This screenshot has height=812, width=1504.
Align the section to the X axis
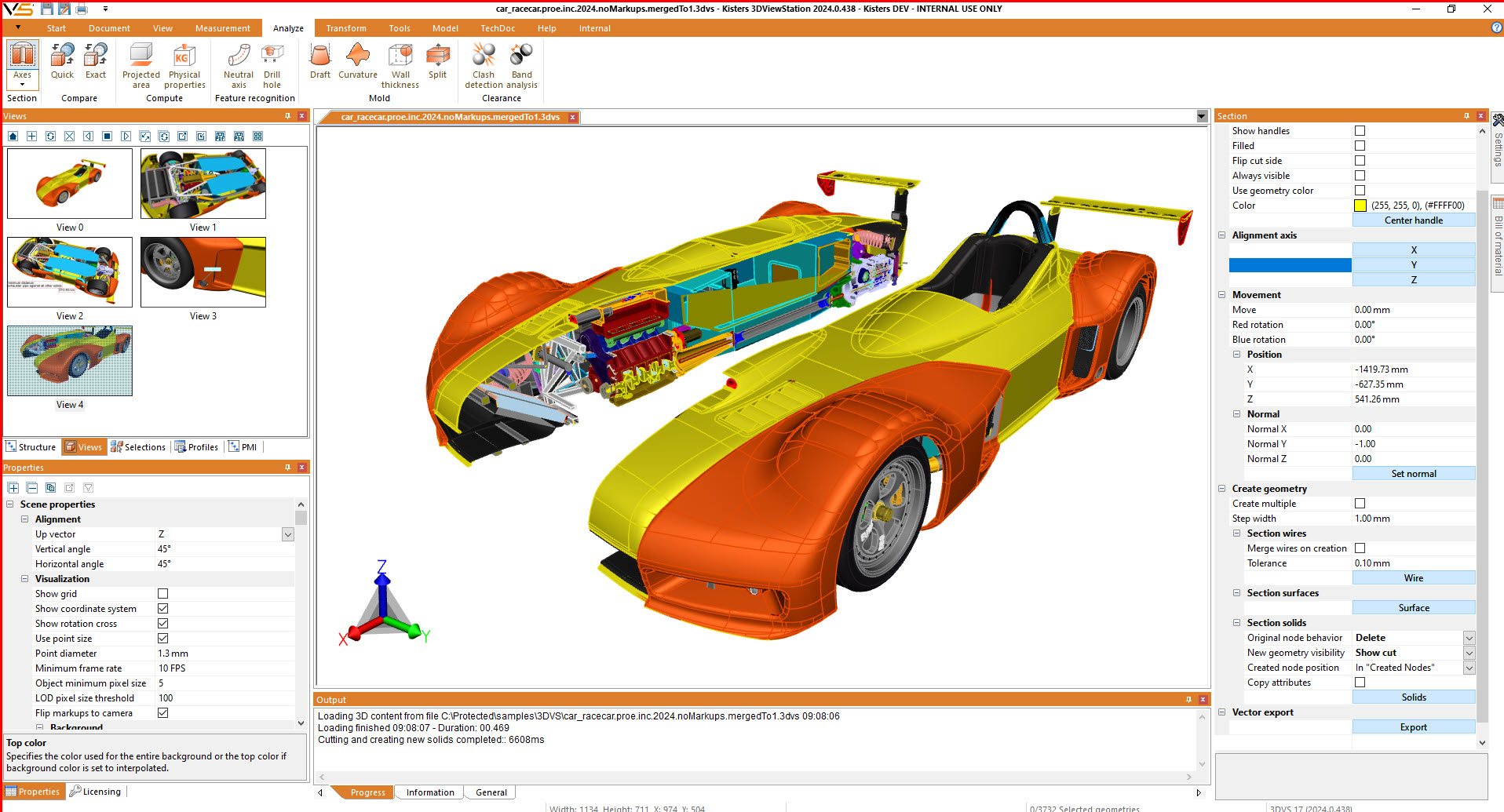point(1413,250)
